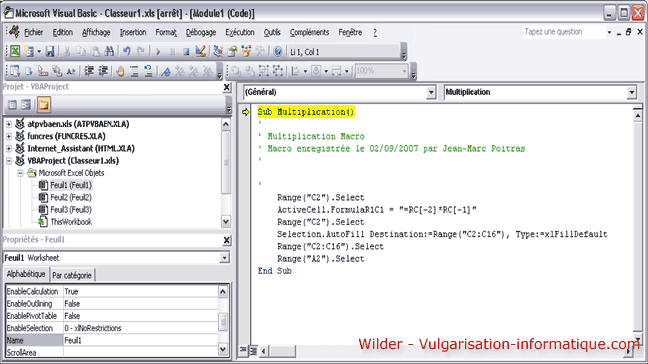
Task: Open Edition menu
Action: [x=62, y=32]
